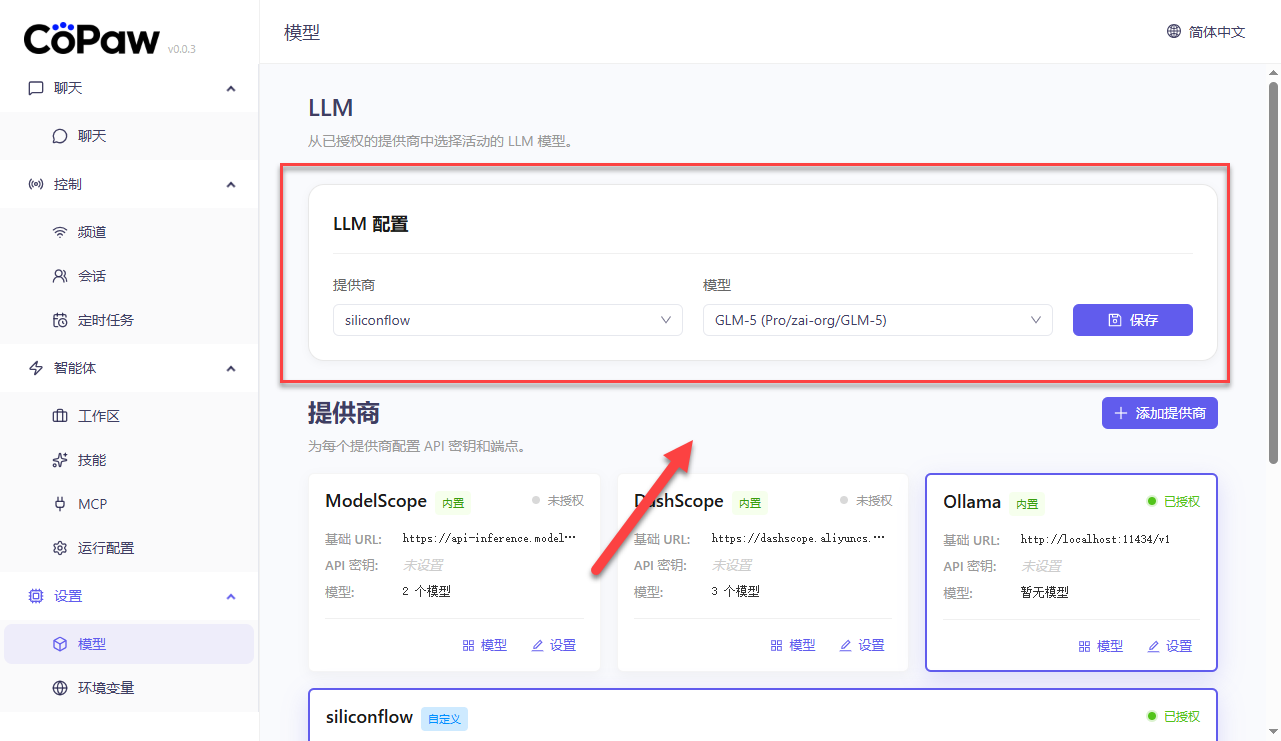Open 模型 list on the DashScope card
This screenshot has height=741, width=1281.
[793, 646]
